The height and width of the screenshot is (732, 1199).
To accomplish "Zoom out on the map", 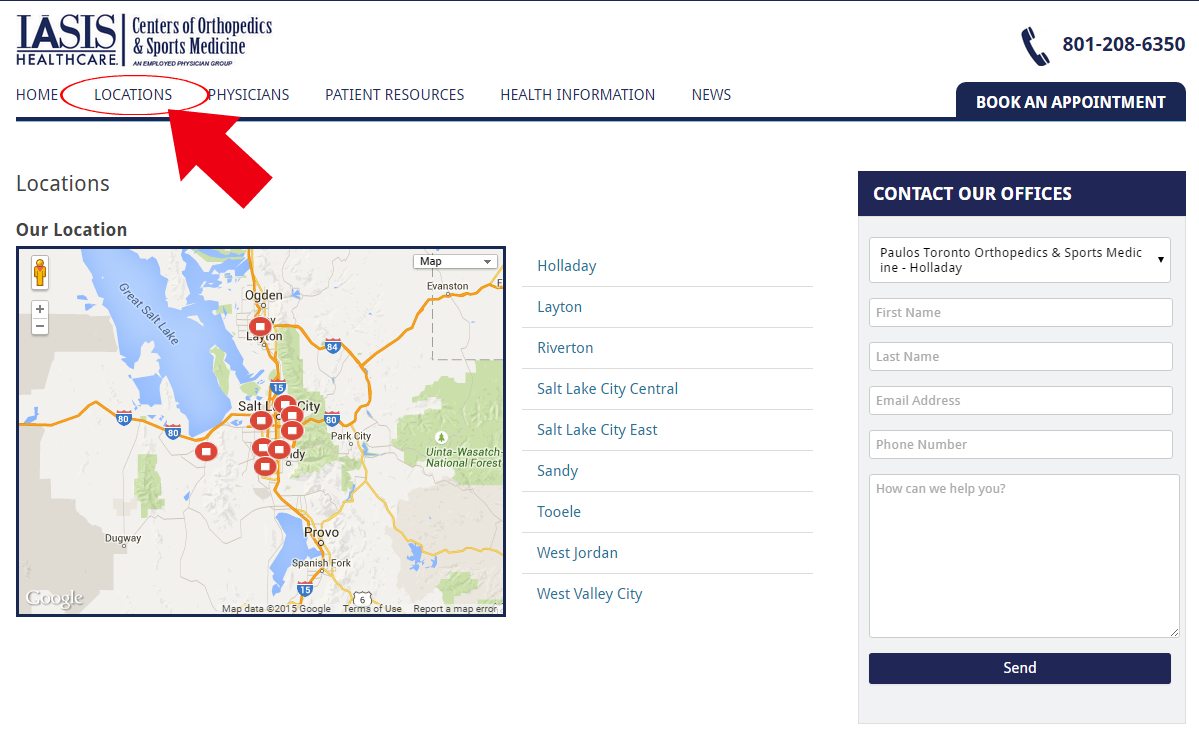I will [40, 327].
